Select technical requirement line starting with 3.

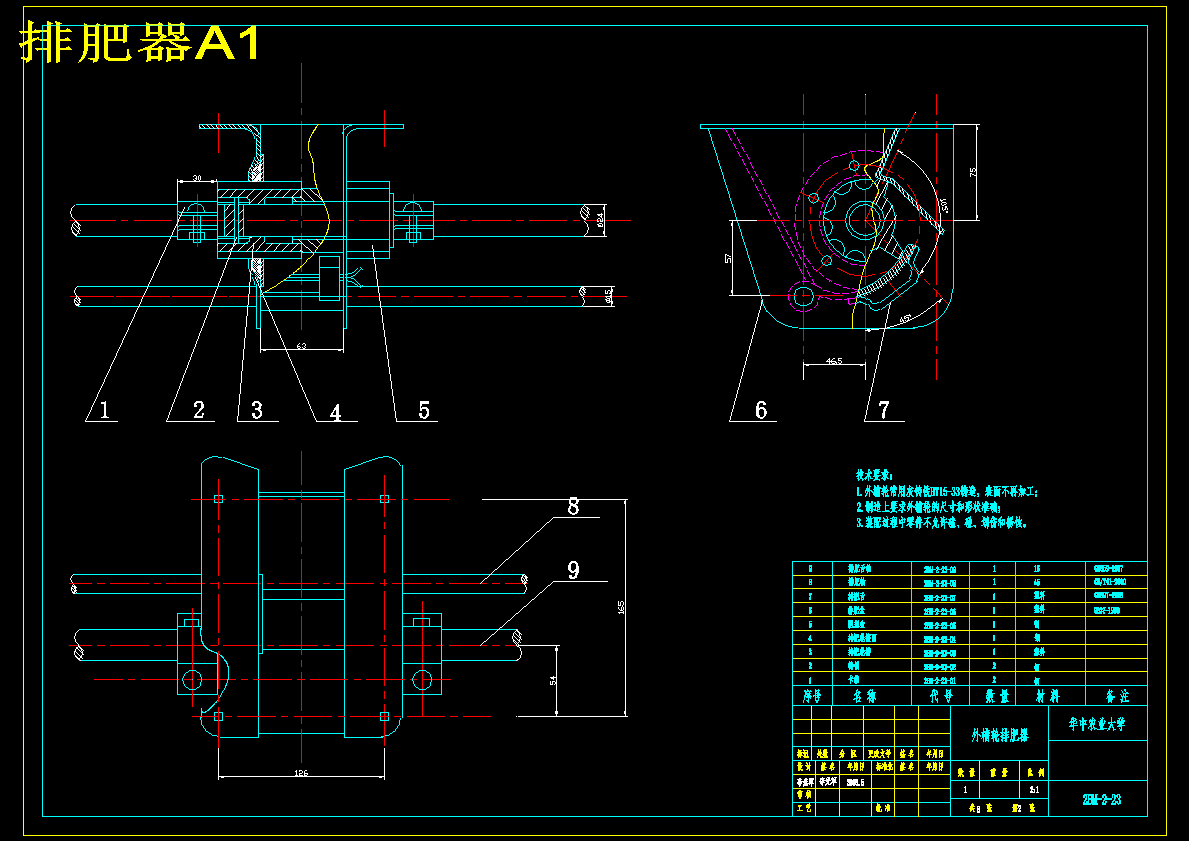[x=941, y=523]
